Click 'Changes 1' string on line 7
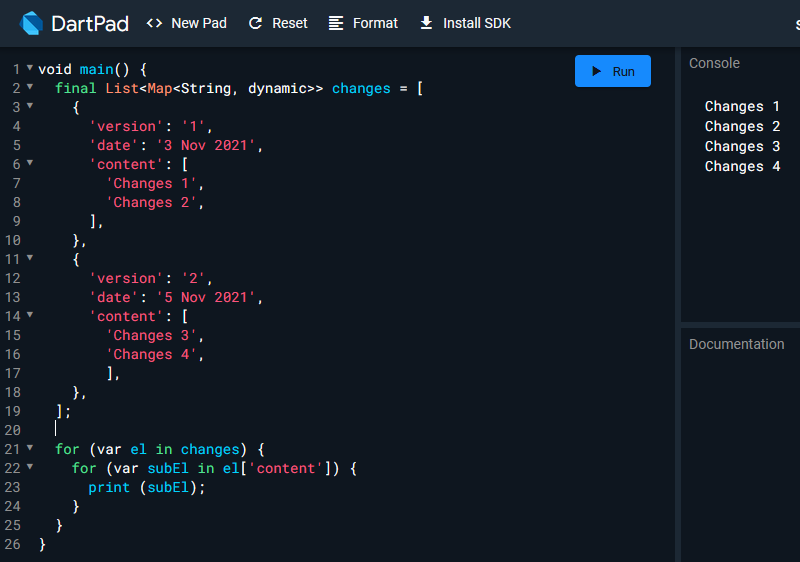Screen dimensions: 800x562 click(x=151, y=183)
